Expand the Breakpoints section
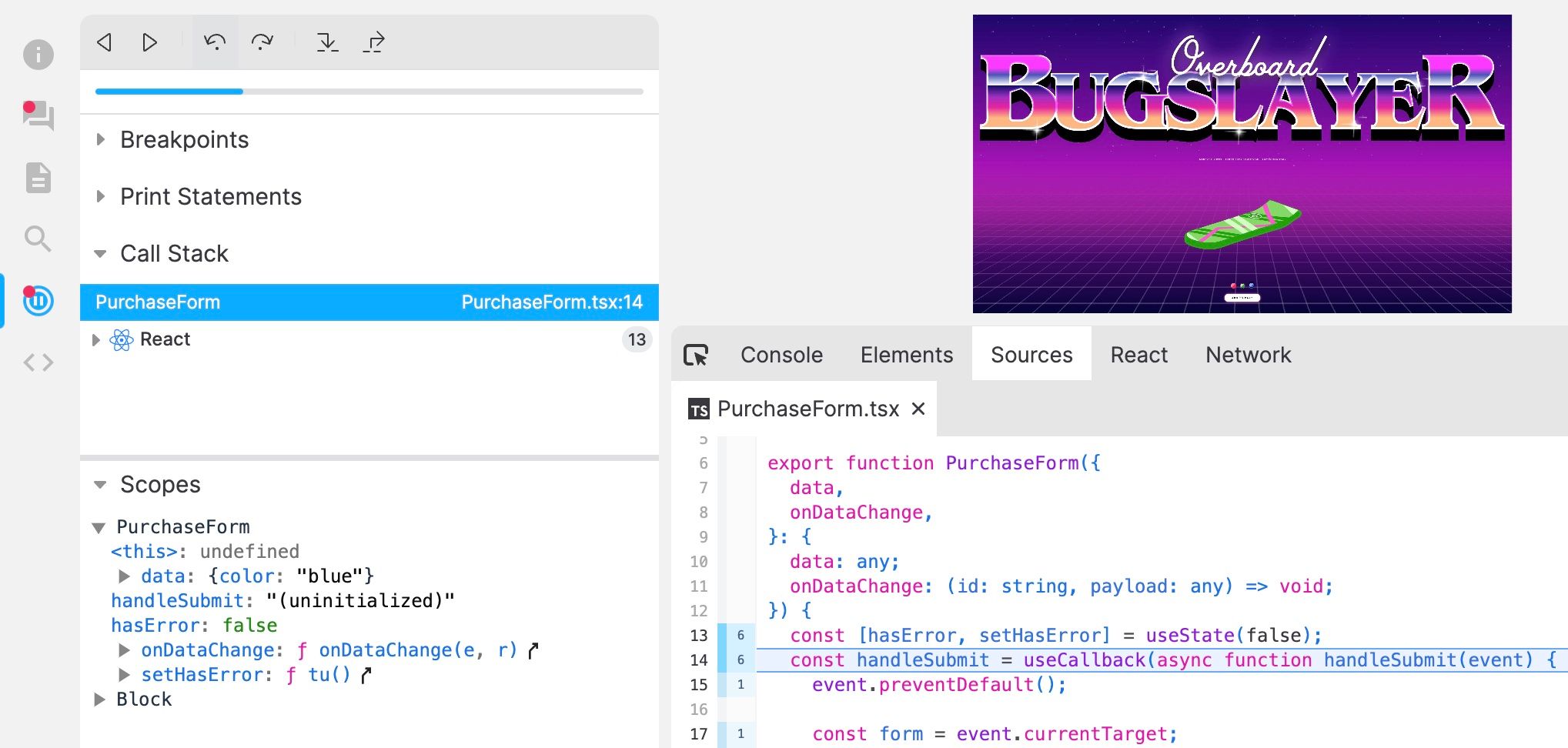 point(100,139)
